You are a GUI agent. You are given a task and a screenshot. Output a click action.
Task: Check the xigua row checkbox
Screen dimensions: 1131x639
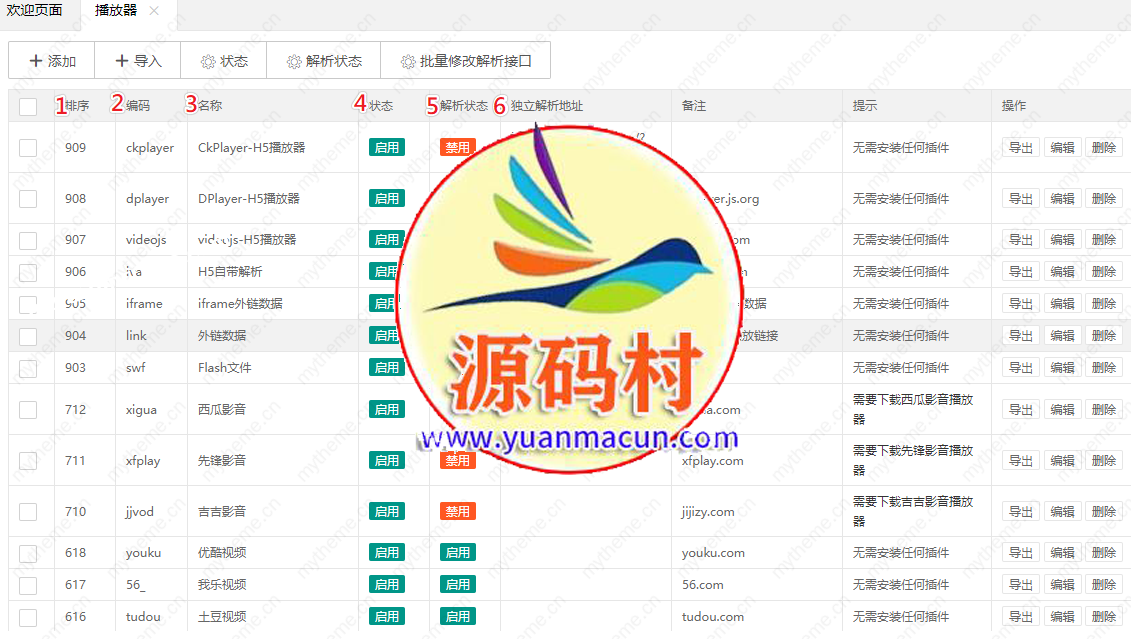coord(28,409)
